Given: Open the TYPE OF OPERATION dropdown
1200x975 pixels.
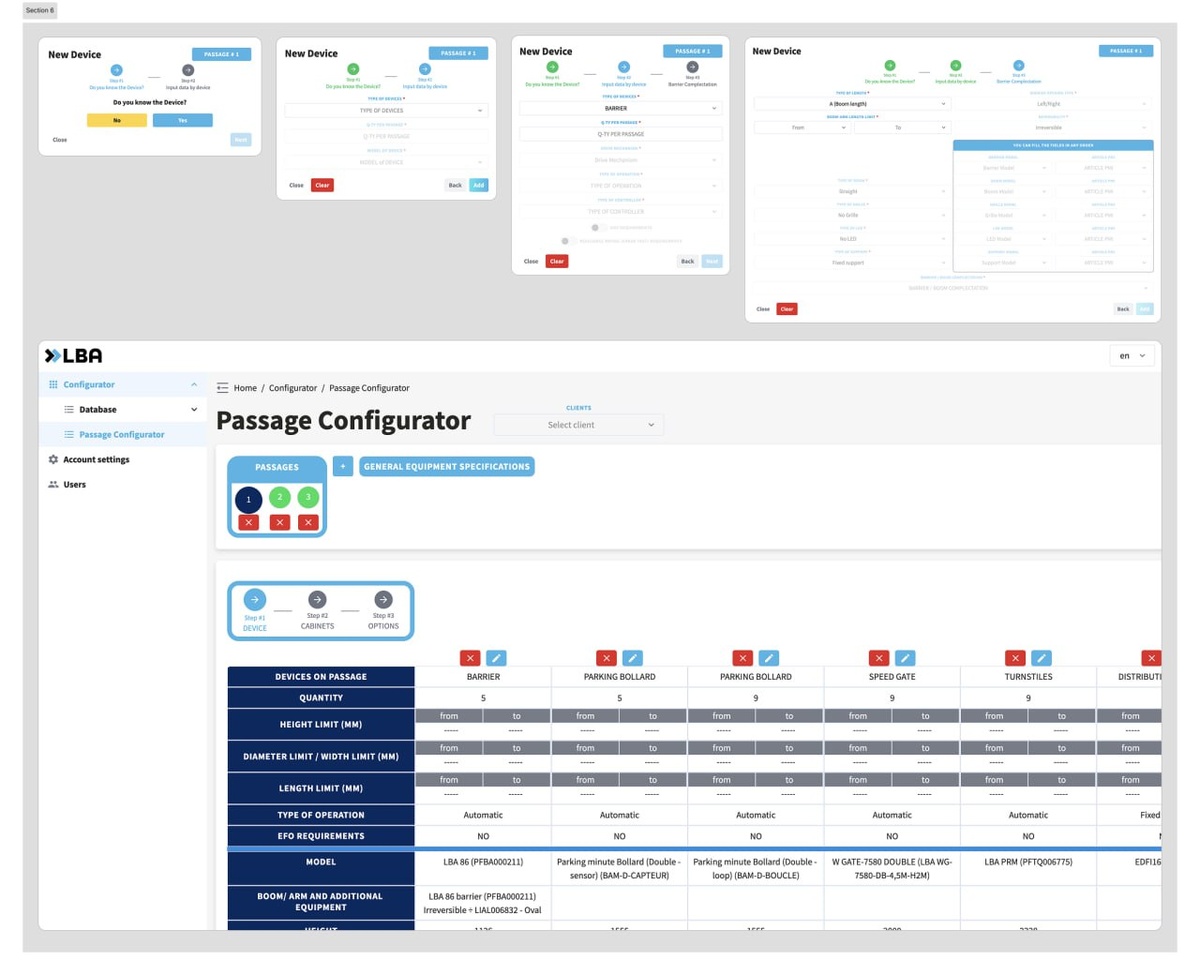Looking at the screenshot, I should pos(620,186).
